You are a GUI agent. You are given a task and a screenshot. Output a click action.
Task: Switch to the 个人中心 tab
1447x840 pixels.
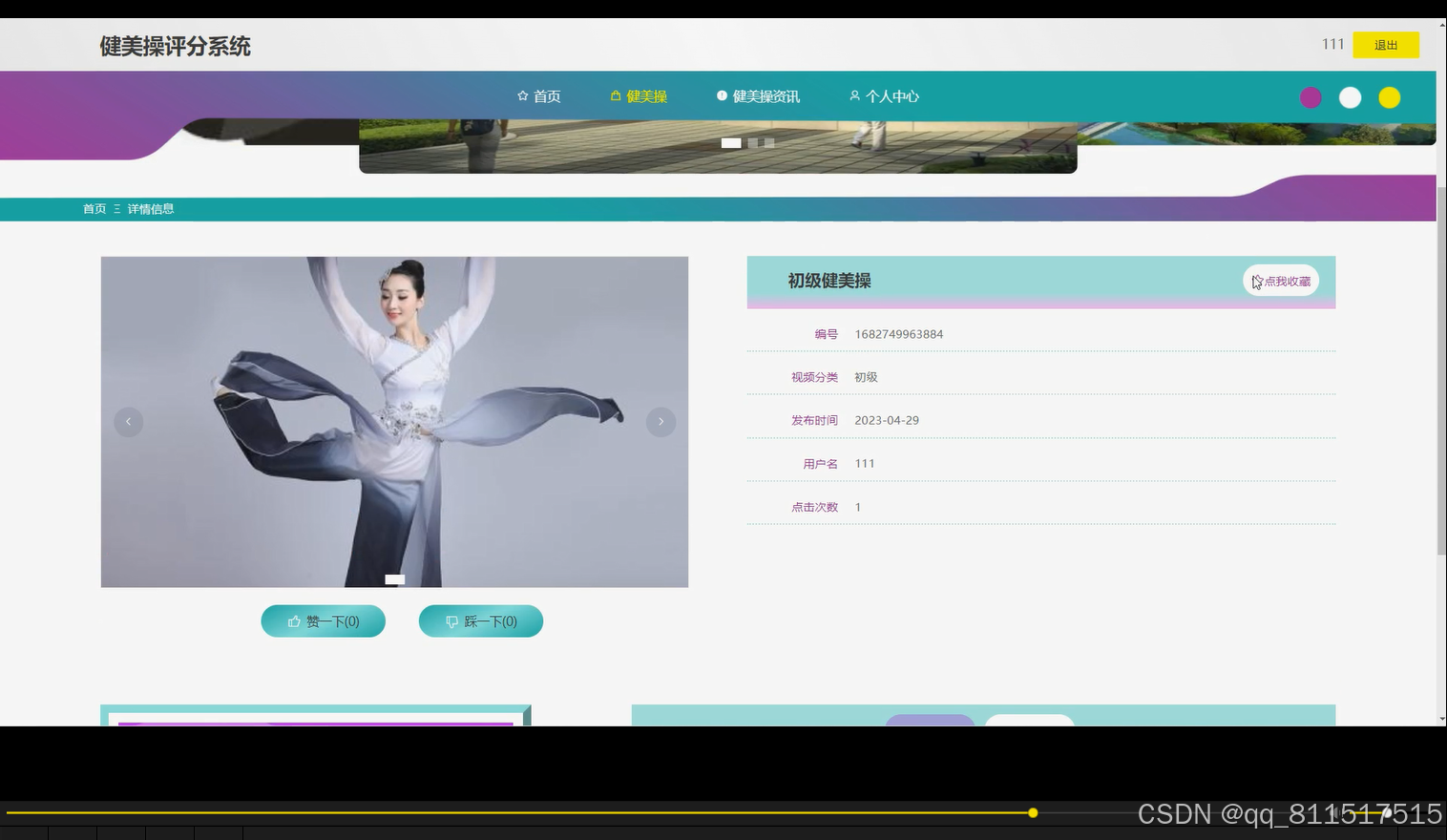point(891,95)
